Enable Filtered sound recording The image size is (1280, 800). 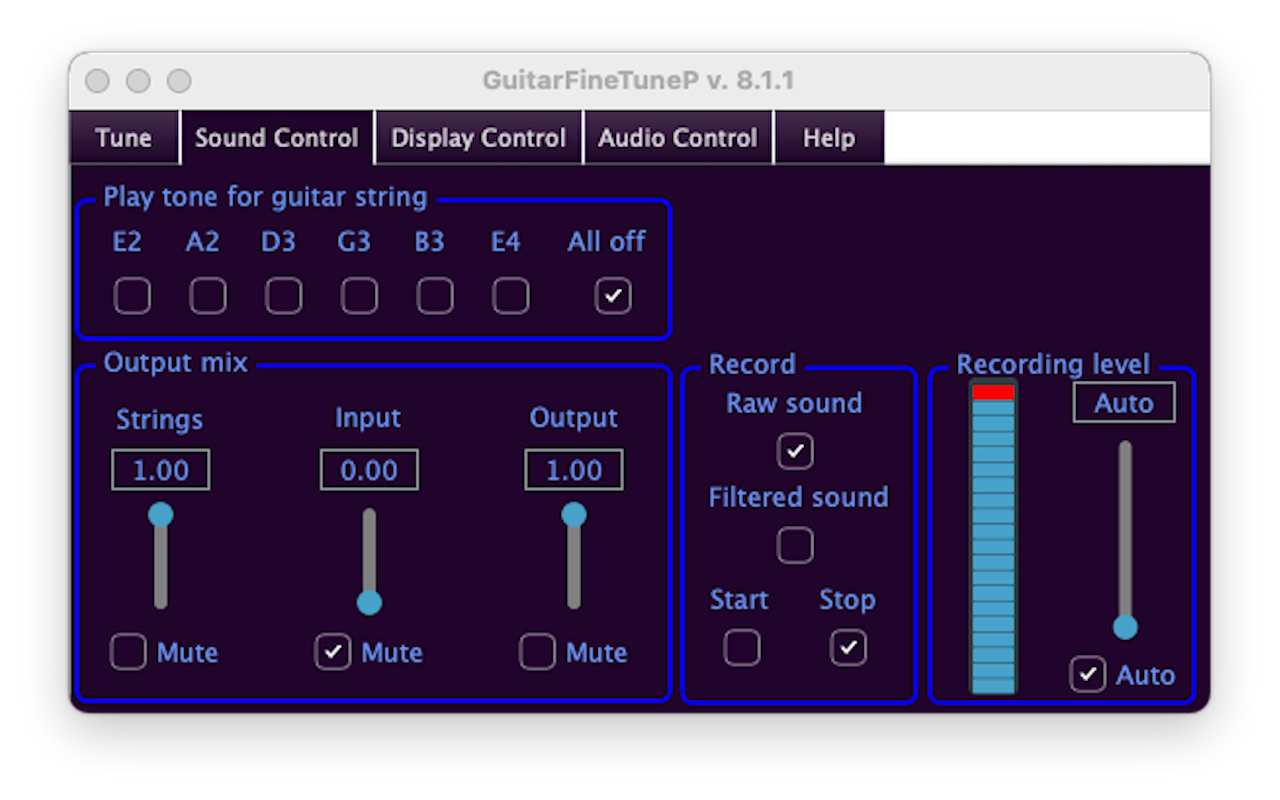click(x=796, y=545)
